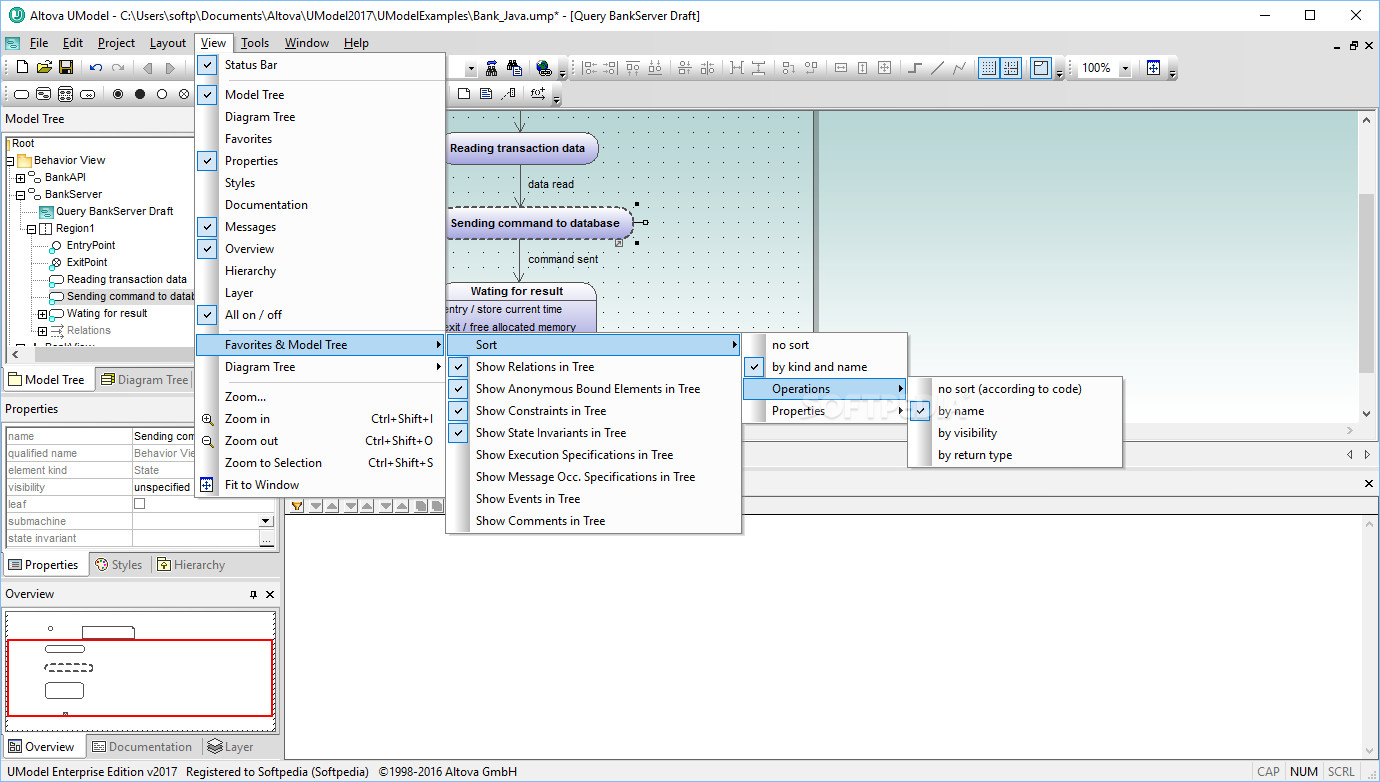
Task: Click the Note link dashed-line icon
Action: point(508,94)
